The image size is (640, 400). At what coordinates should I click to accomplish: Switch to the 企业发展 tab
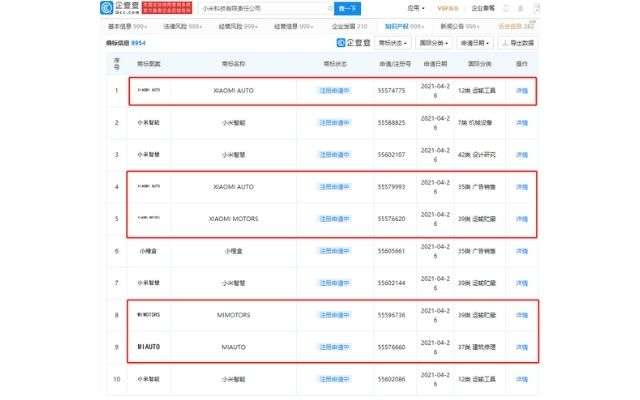349,27
